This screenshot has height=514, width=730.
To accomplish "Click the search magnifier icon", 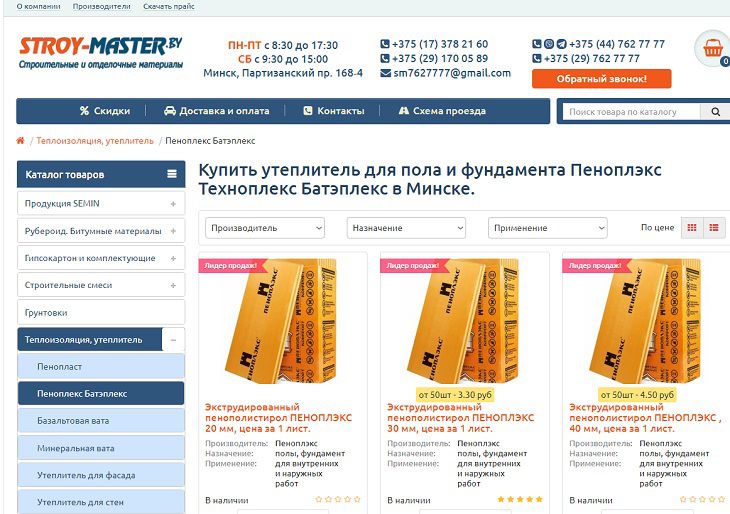I will 716,112.
